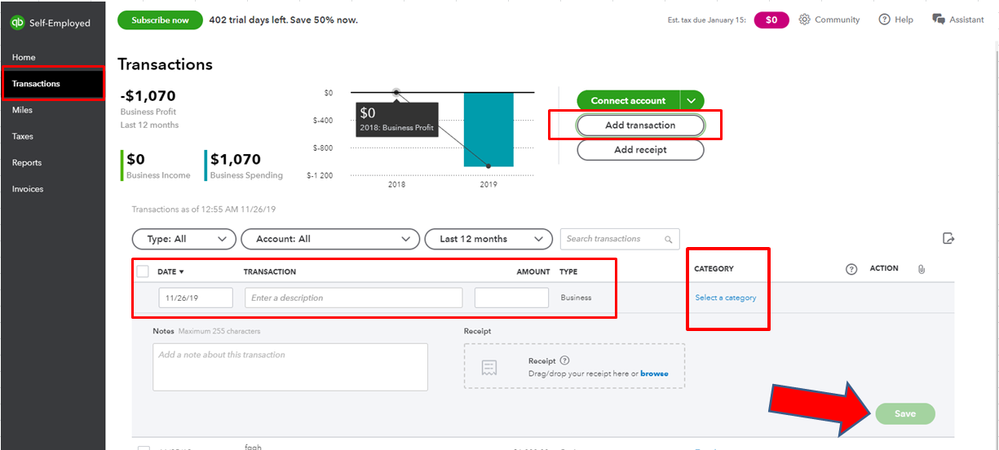Image resolution: width=999 pixels, height=450 pixels.
Task: Expand the Last 12 months dropdown
Action: (x=488, y=239)
